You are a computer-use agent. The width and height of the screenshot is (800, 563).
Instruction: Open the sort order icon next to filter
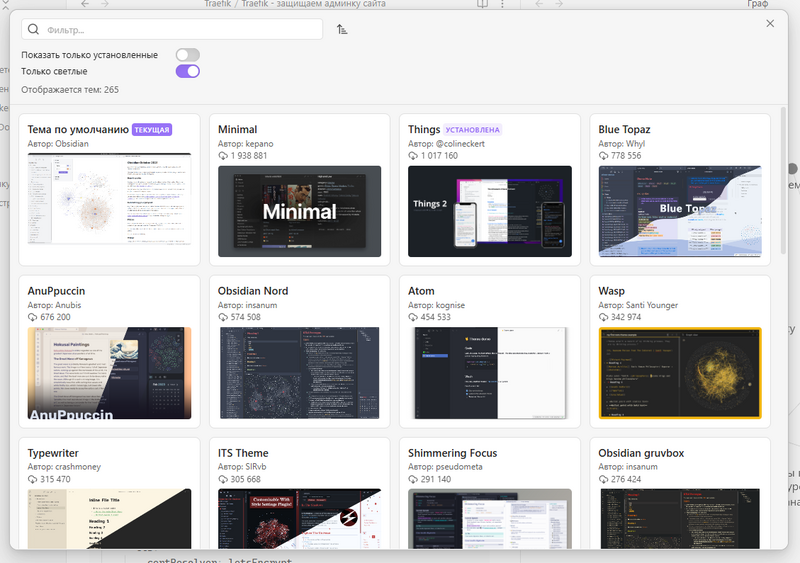click(342, 29)
